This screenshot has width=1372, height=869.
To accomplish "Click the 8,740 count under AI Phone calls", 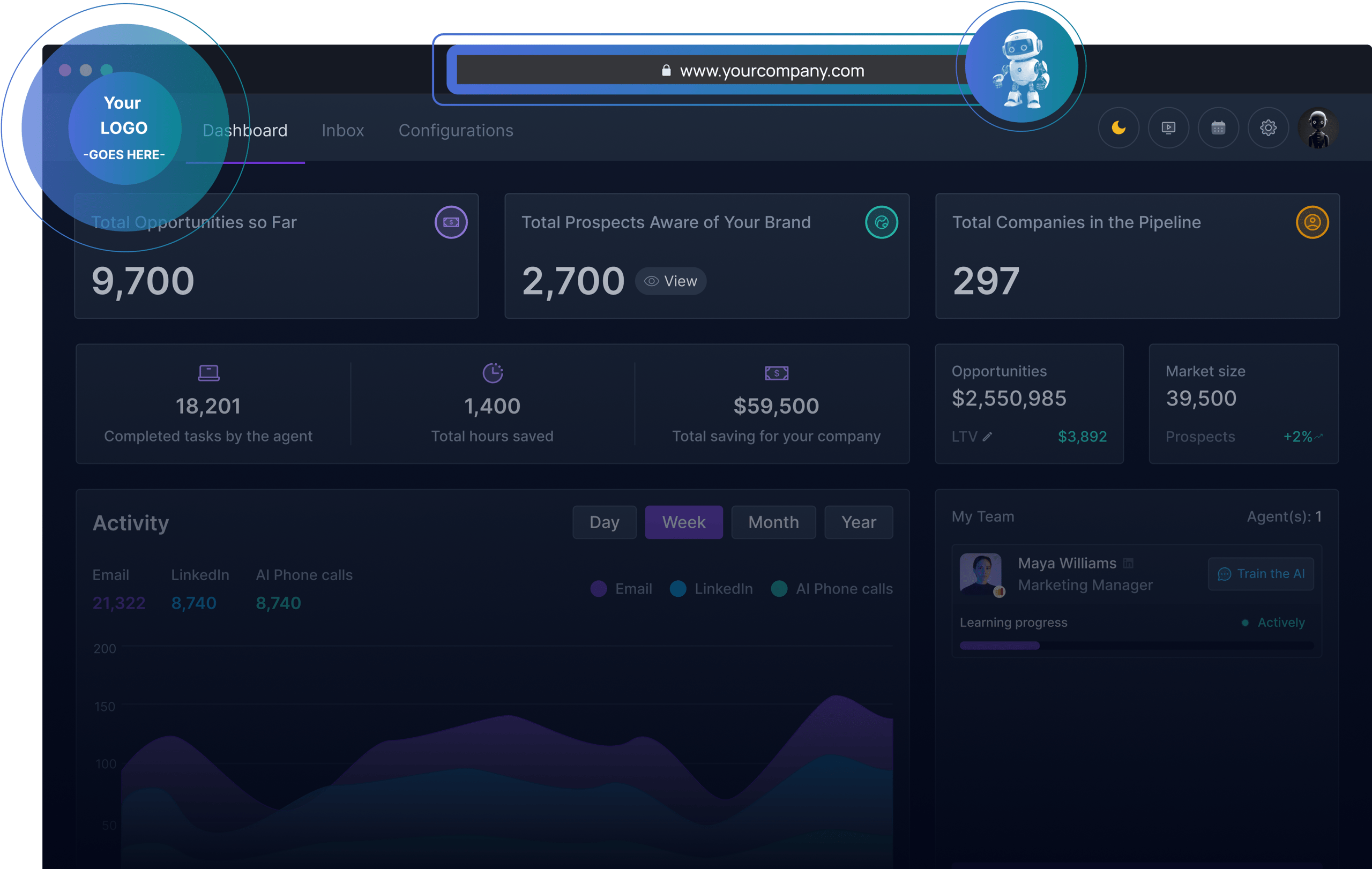I will (x=279, y=603).
